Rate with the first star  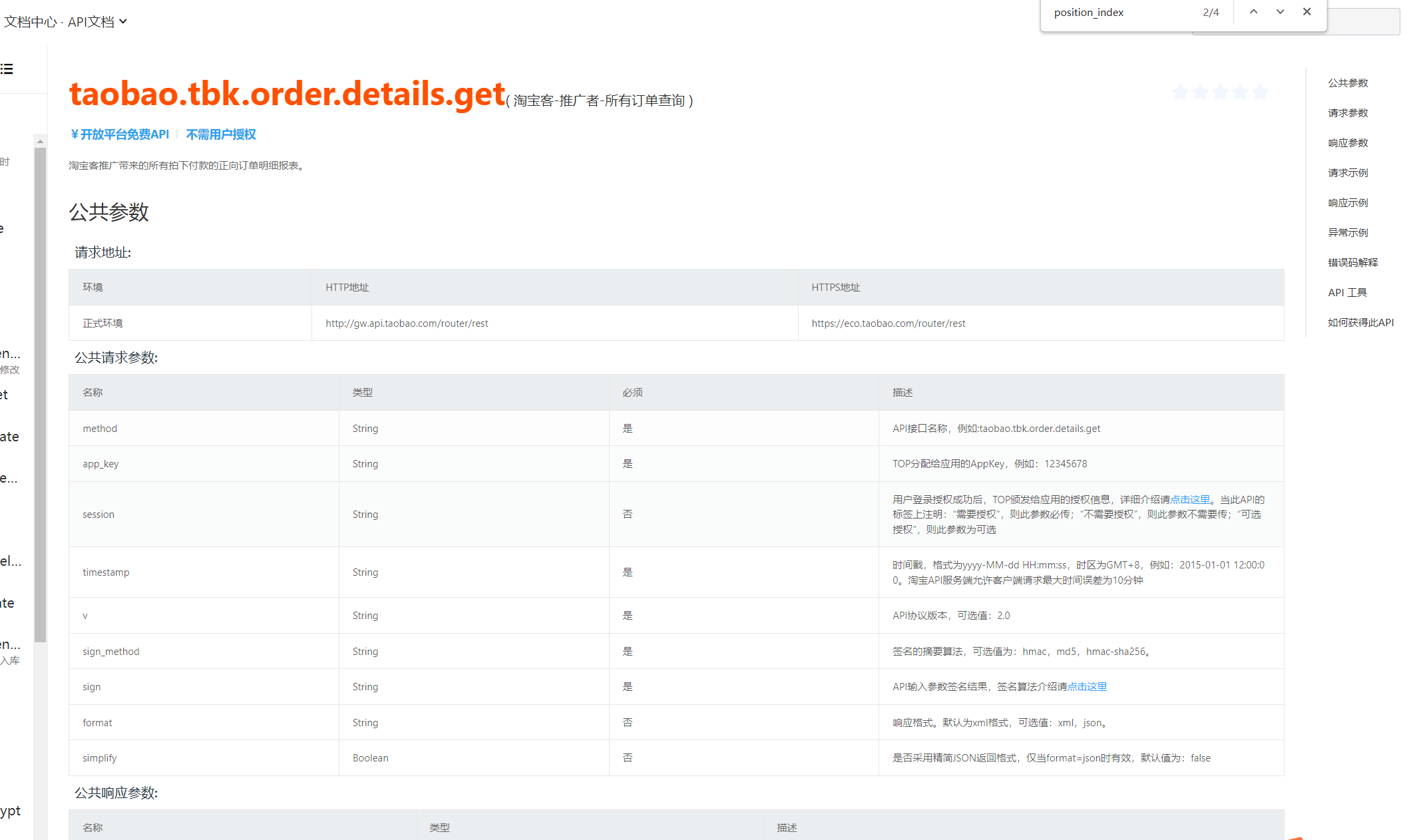pyautogui.click(x=1180, y=92)
